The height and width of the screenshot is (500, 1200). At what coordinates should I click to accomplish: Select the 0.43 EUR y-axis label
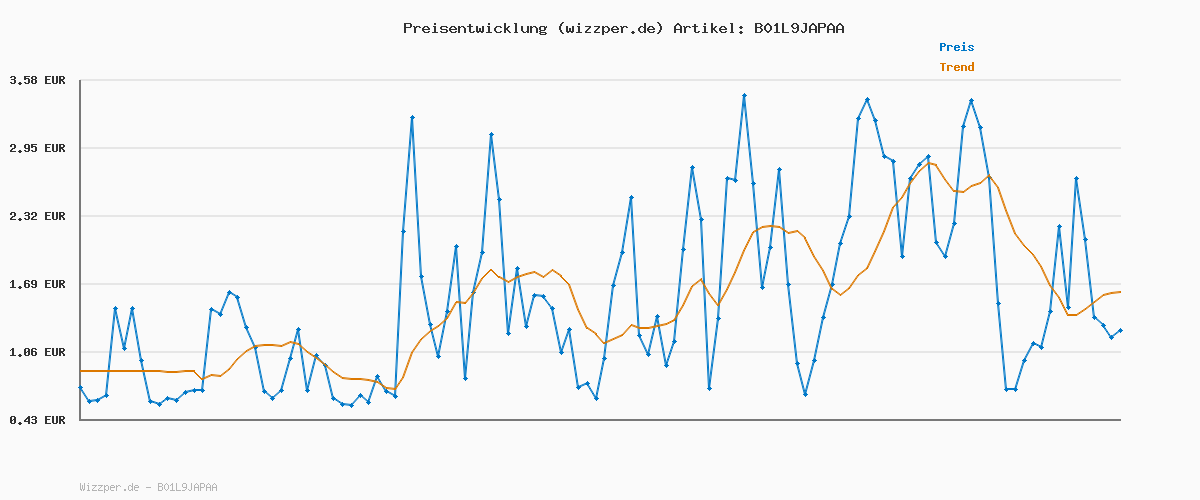37,420
